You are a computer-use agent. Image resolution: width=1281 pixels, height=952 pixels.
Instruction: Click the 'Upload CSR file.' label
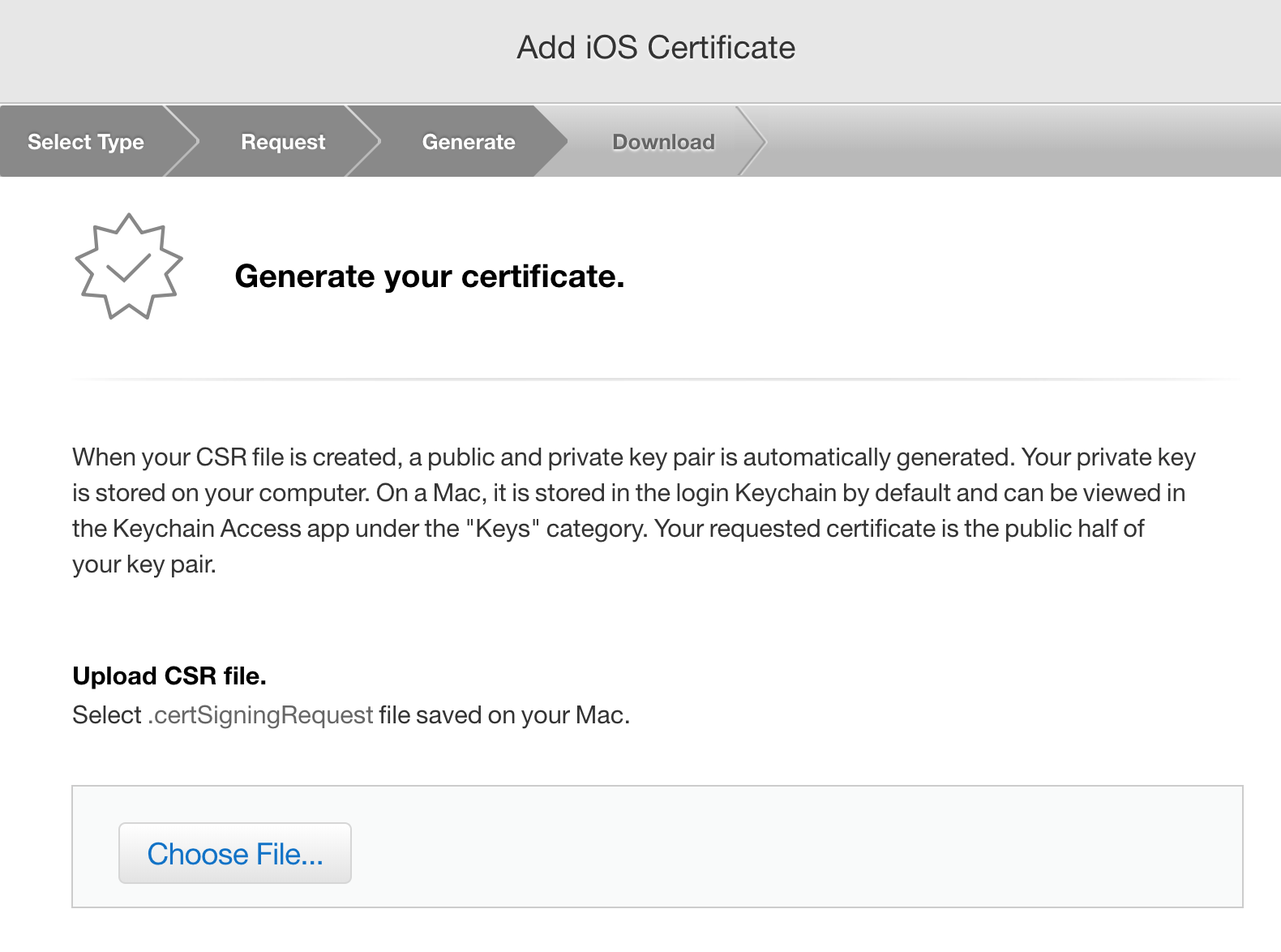click(x=169, y=676)
